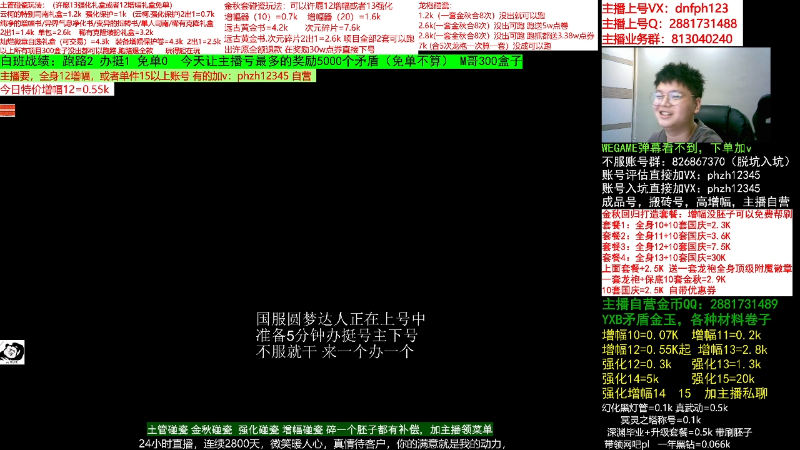The width and height of the screenshot is (800, 450).
Task: Click '账号入坑直接加VX: phzh12345' line
Action: pyautogui.click(x=681, y=188)
